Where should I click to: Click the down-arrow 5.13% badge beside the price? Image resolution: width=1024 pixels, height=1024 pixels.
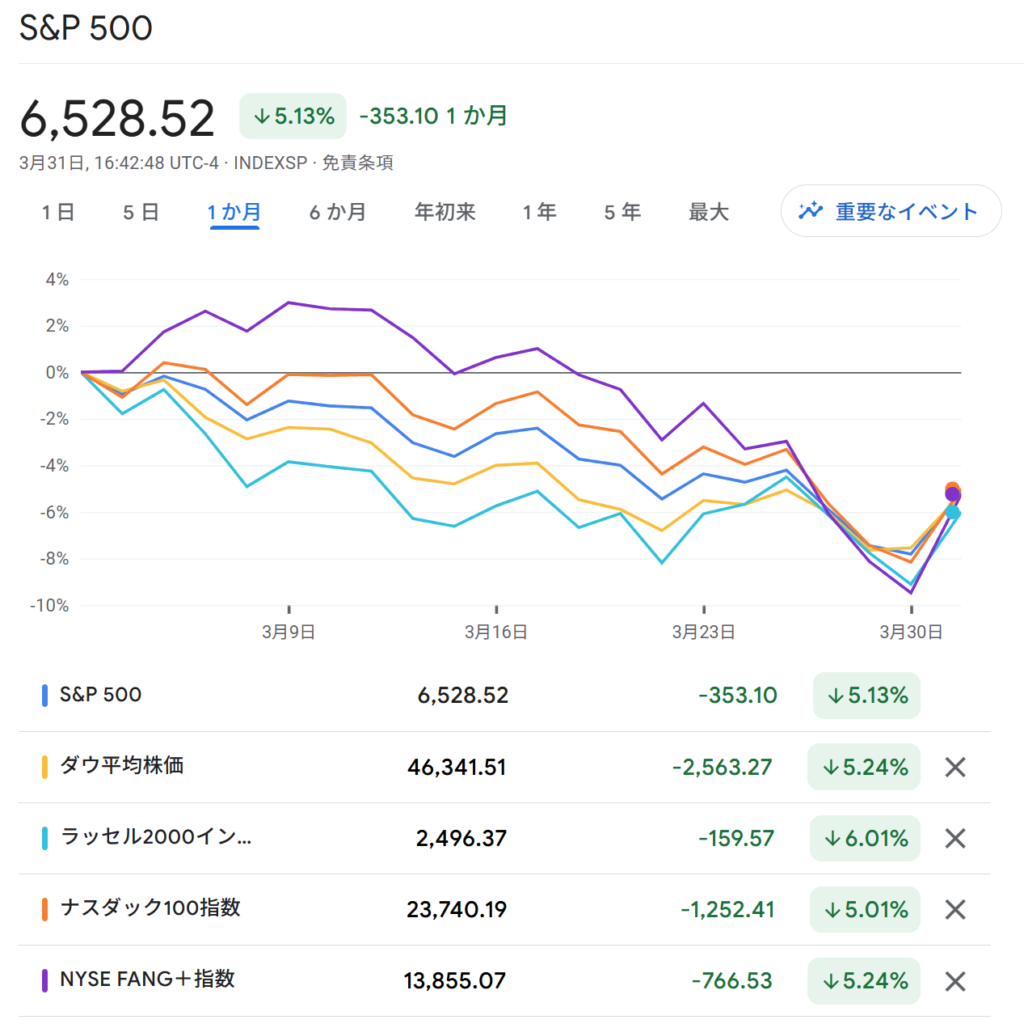(x=293, y=116)
